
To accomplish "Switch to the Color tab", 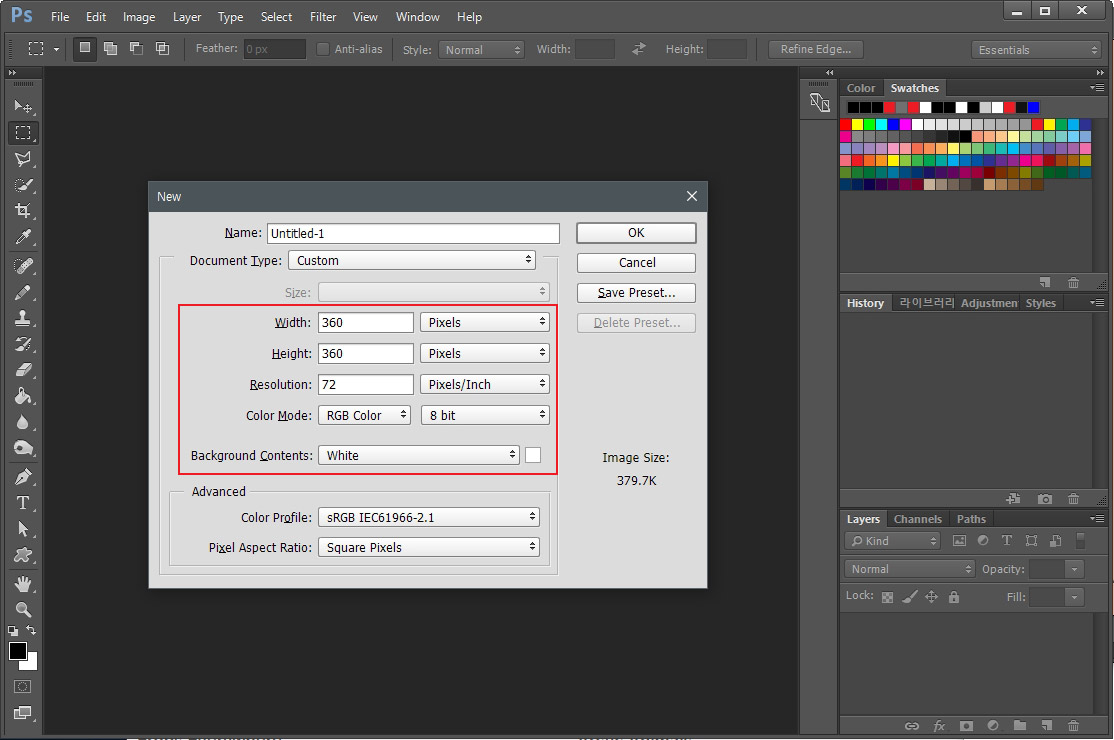I will pyautogui.click(x=861, y=88).
